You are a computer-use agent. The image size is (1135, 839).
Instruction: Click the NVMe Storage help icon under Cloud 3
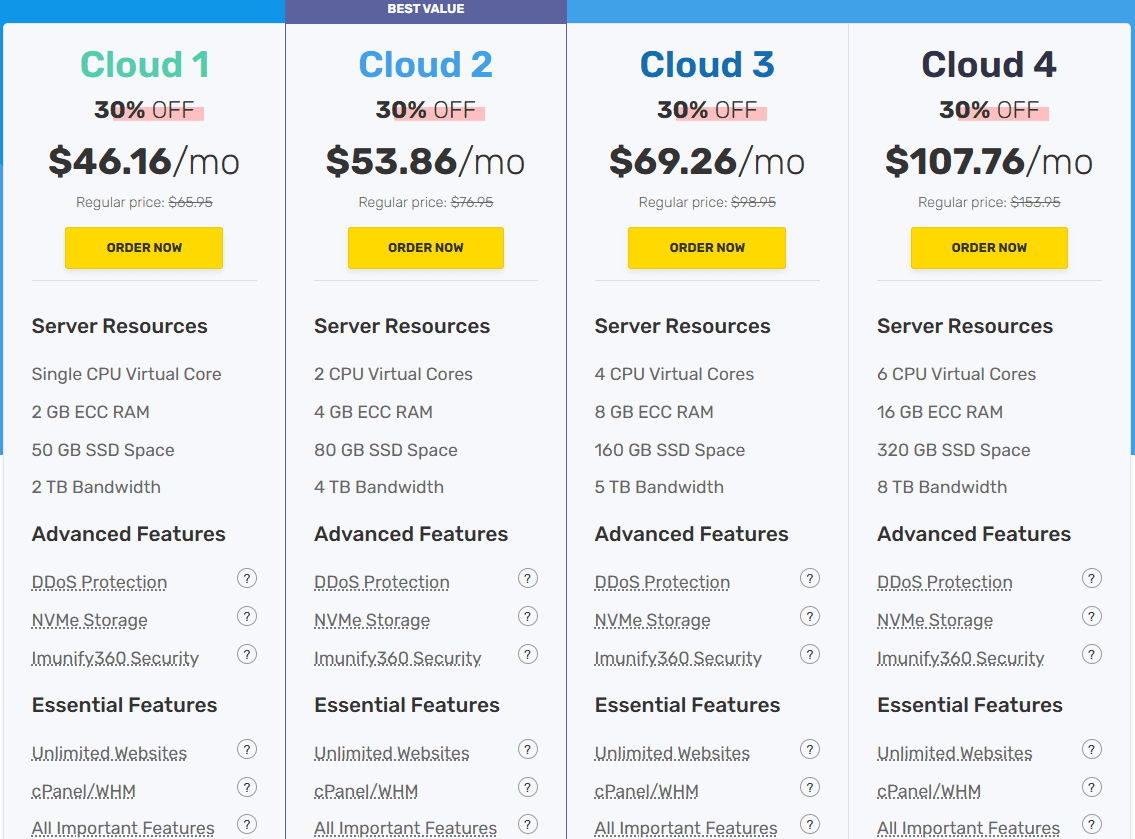(x=810, y=616)
